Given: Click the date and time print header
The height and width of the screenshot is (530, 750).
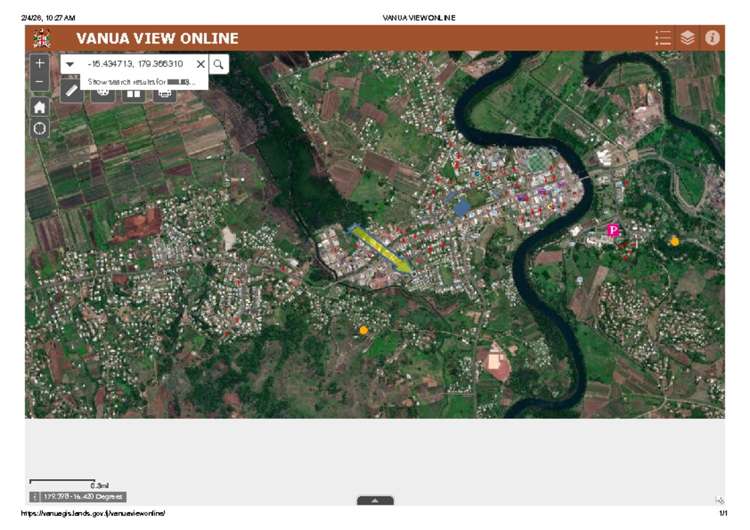Looking at the screenshot, I should tap(48, 18).
